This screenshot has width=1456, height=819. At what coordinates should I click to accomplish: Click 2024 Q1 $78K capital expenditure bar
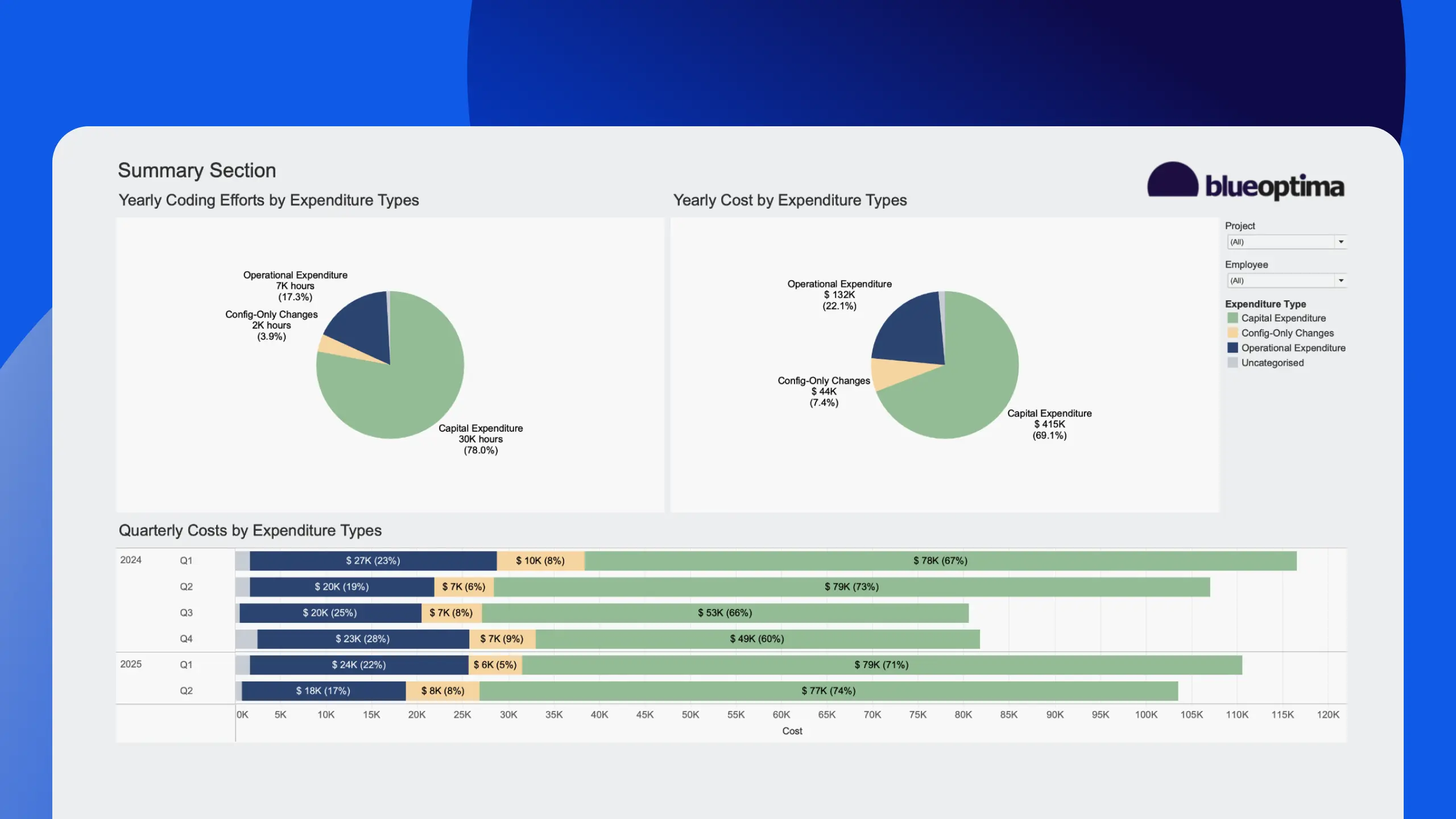pos(940,561)
